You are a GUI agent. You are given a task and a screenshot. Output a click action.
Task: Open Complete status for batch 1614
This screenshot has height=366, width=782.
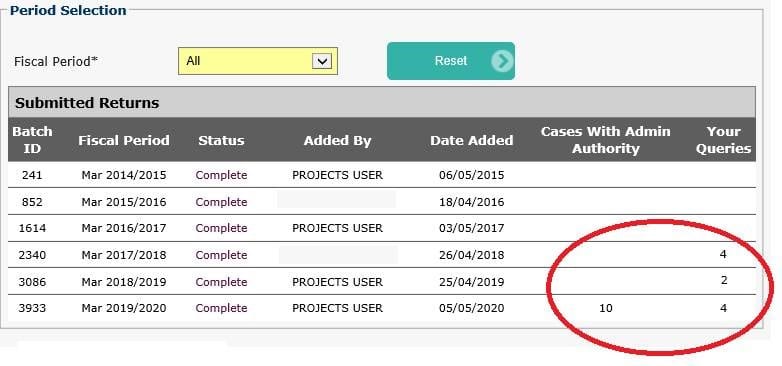(x=221, y=228)
